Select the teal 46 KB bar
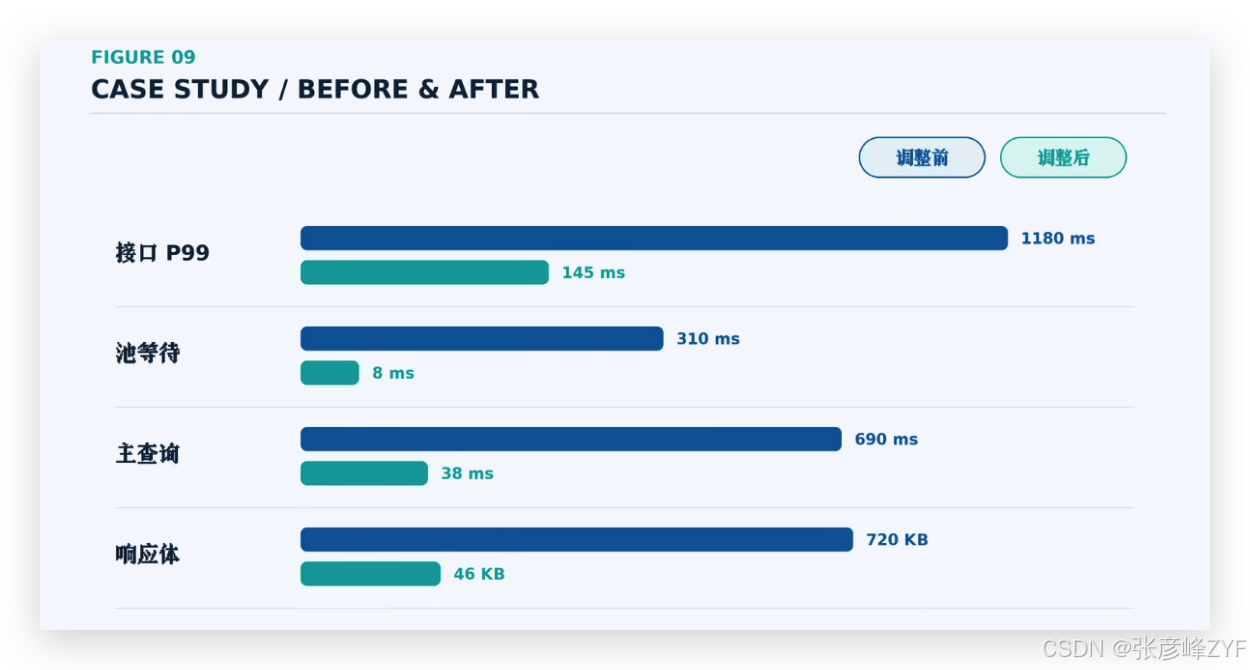Image resolution: width=1250 pixels, height=670 pixels. click(x=371, y=574)
